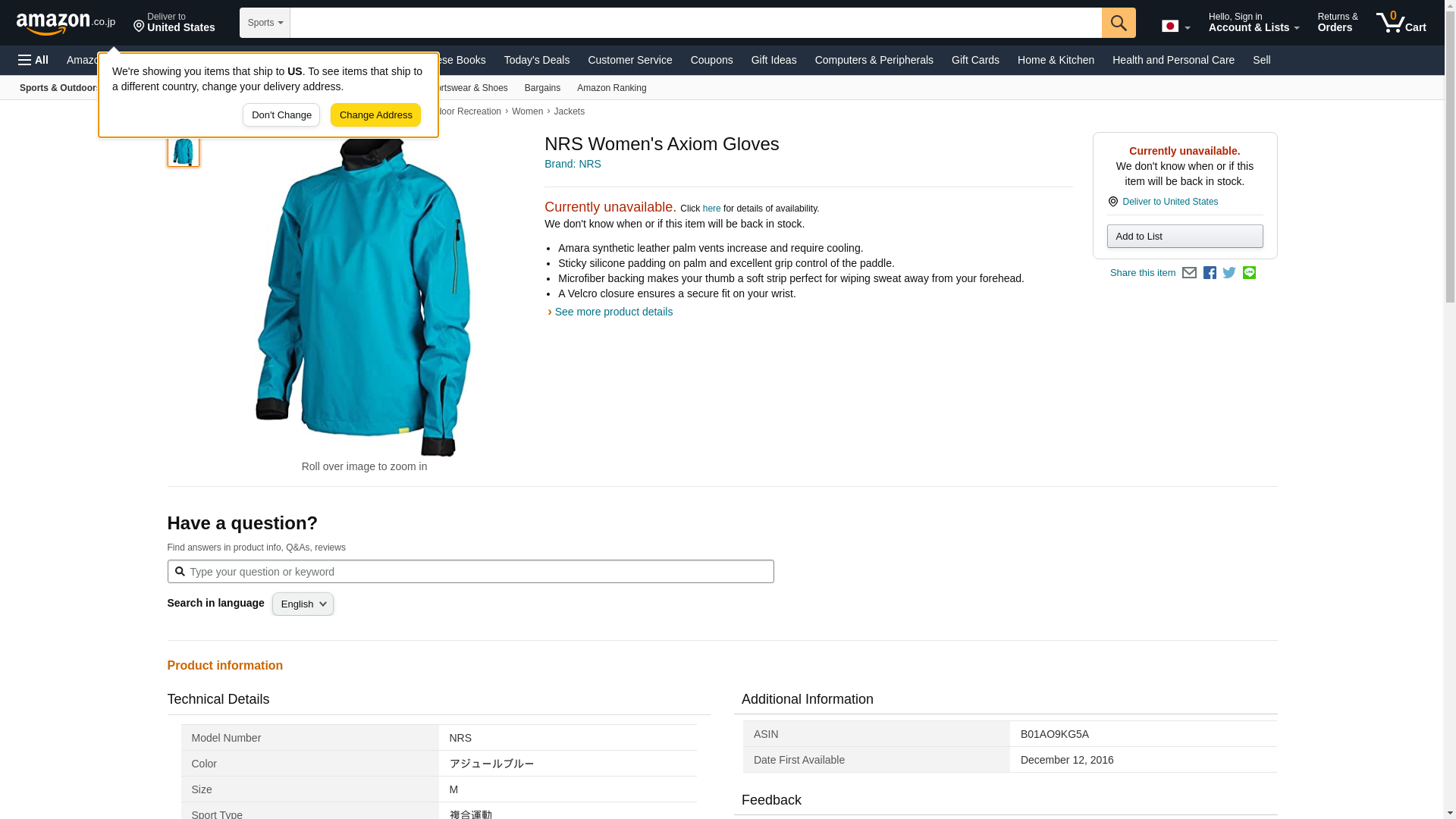
Task: Share this item on Twitter
Action: (x=1229, y=273)
